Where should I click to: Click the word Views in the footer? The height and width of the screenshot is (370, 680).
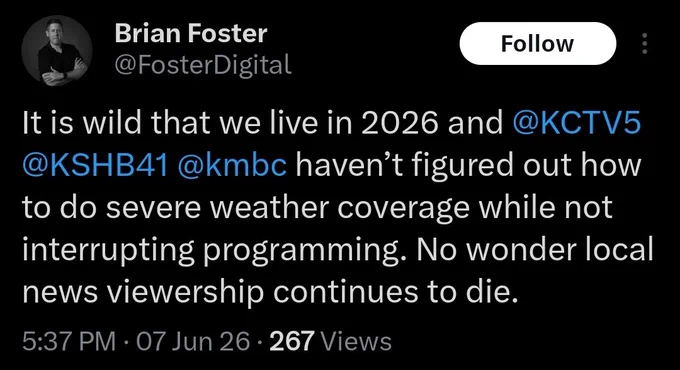[356, 341]
